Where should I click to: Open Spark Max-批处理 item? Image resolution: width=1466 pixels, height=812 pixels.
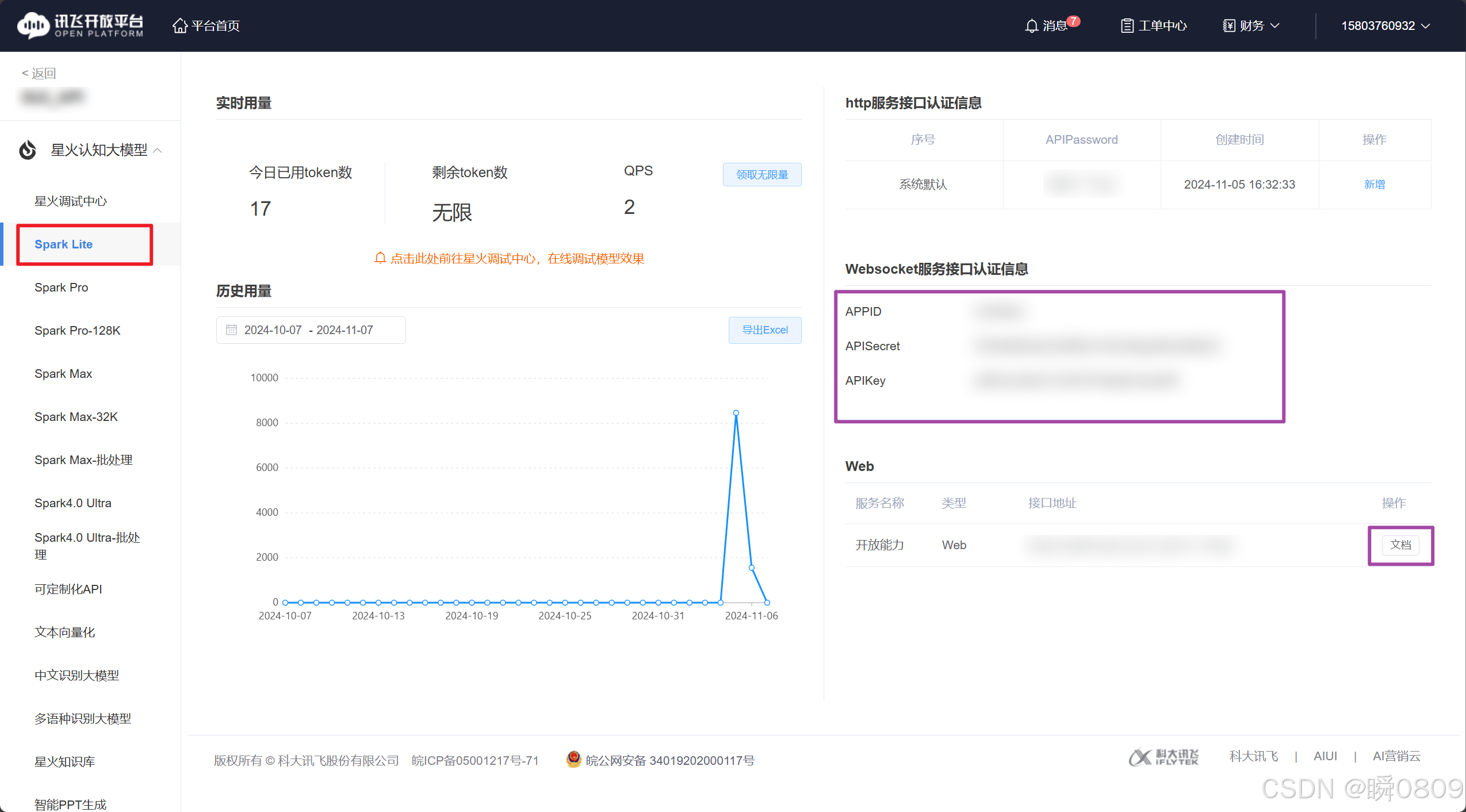point(83,460)
